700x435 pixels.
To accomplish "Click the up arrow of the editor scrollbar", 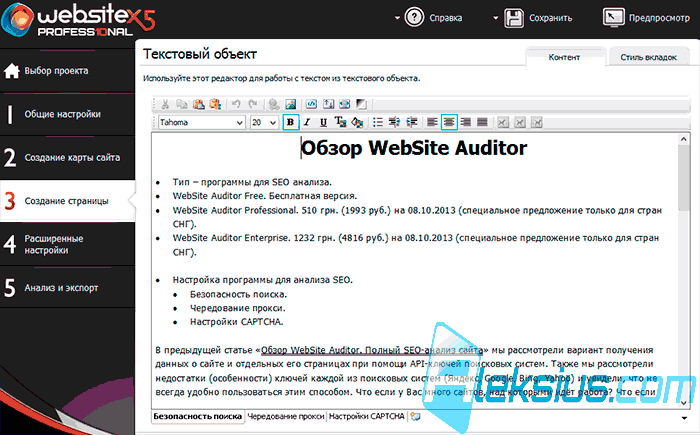I will coord(683,139).
